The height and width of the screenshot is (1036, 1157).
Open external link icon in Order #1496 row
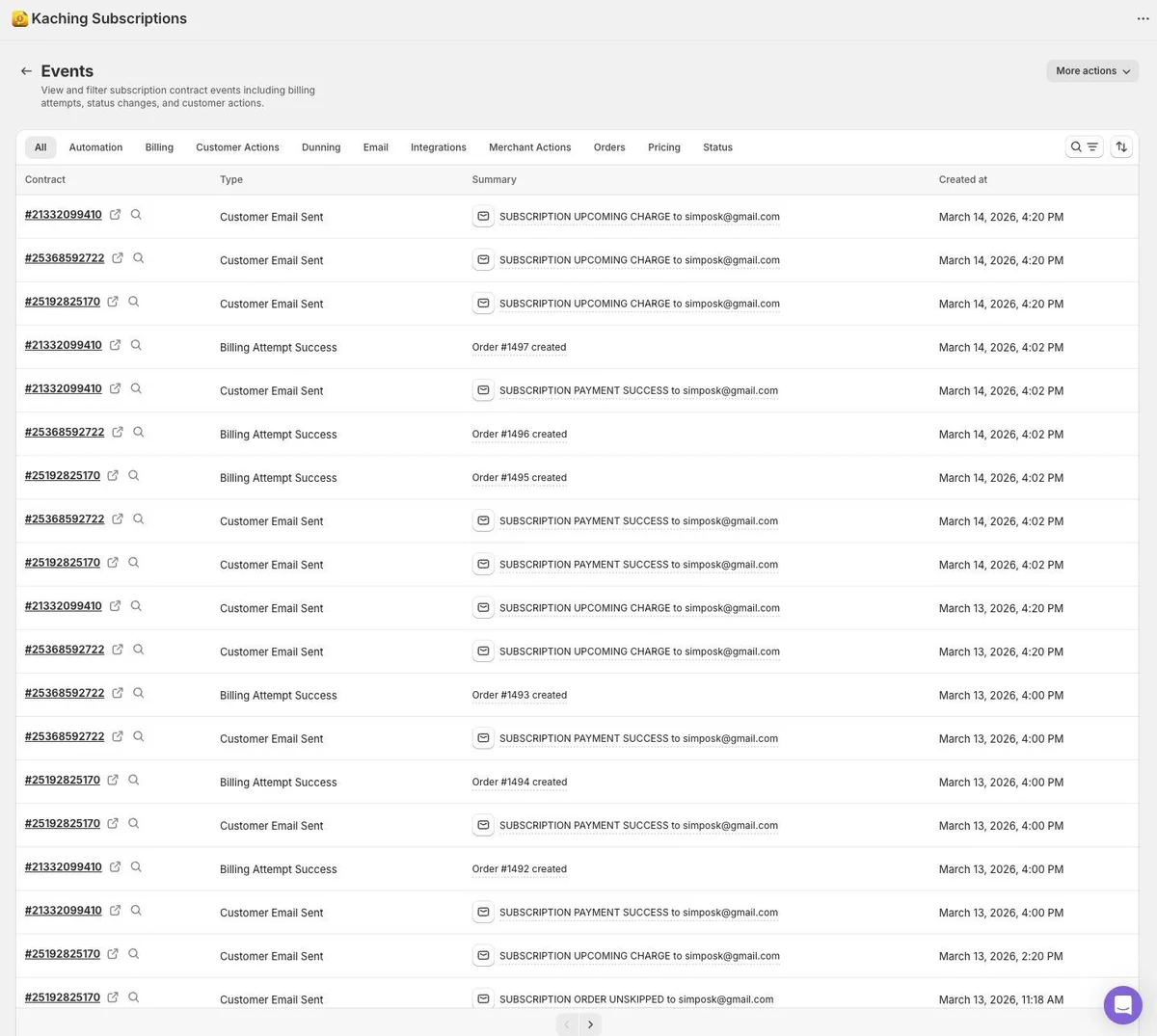(118, 432)
